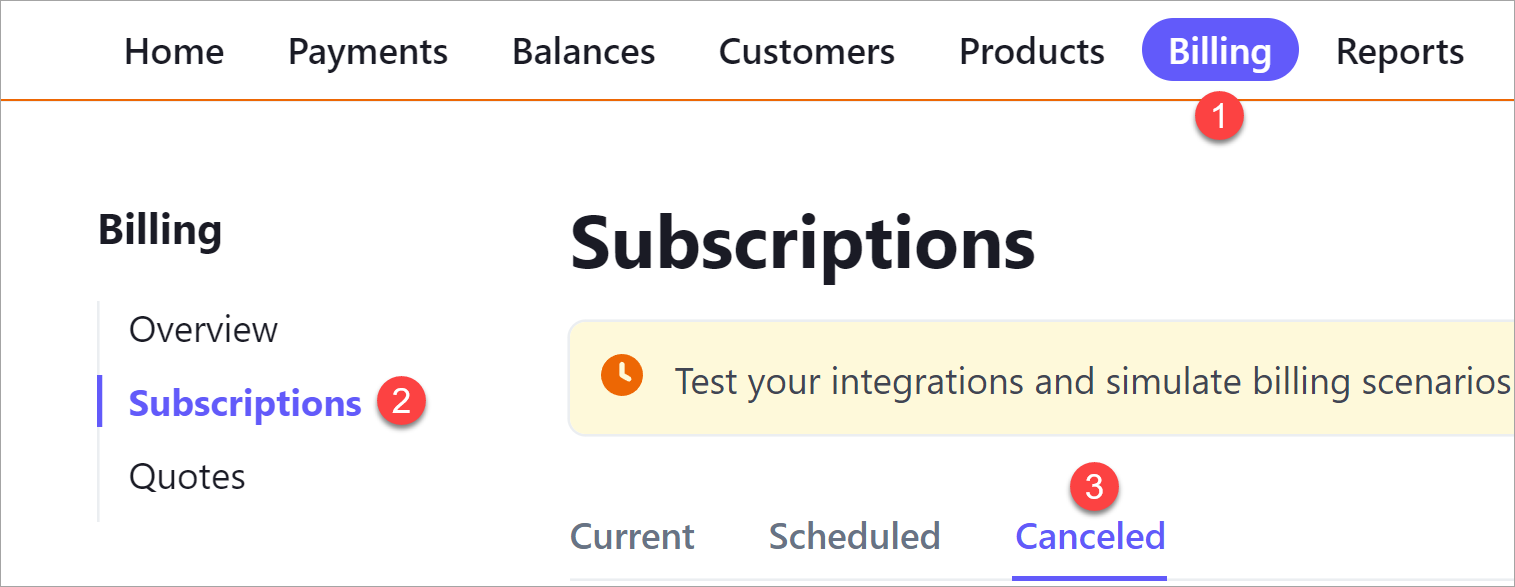This screenshot has width=1515, height=587.
Task: Click the red number 2 badge
Action: 401,401
